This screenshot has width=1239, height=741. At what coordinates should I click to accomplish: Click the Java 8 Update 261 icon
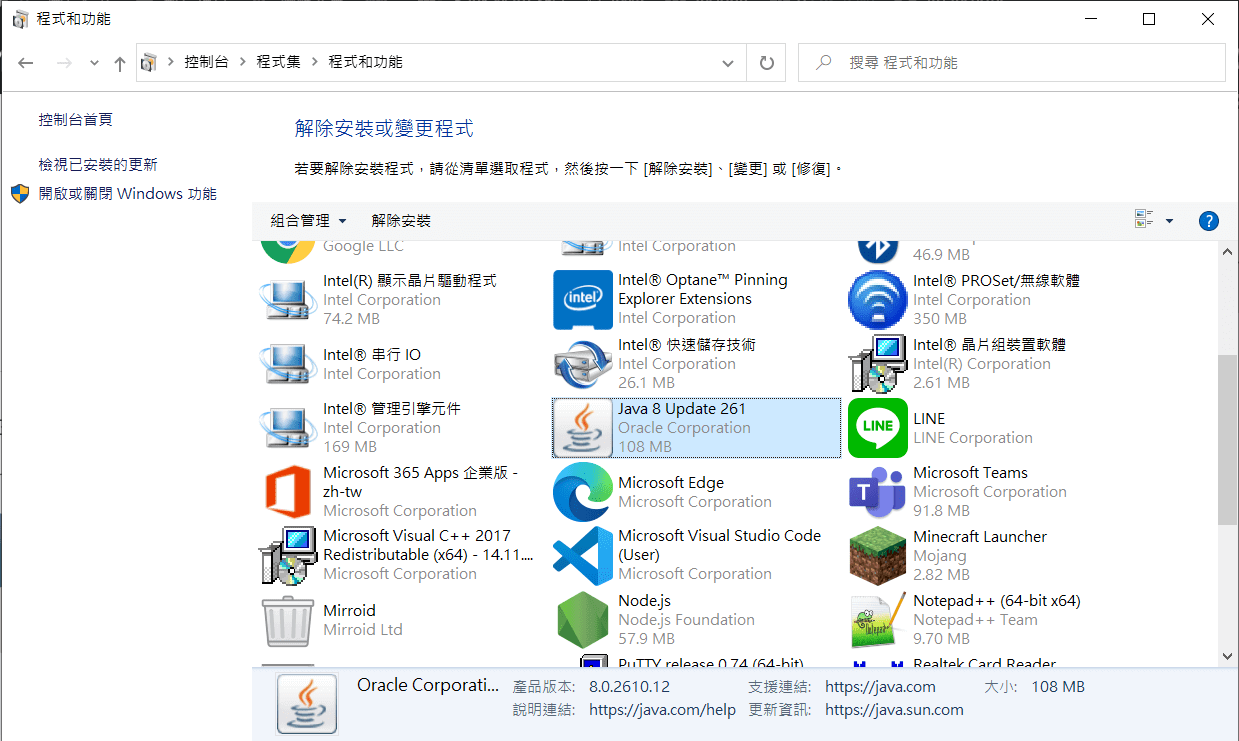[583, 428]
